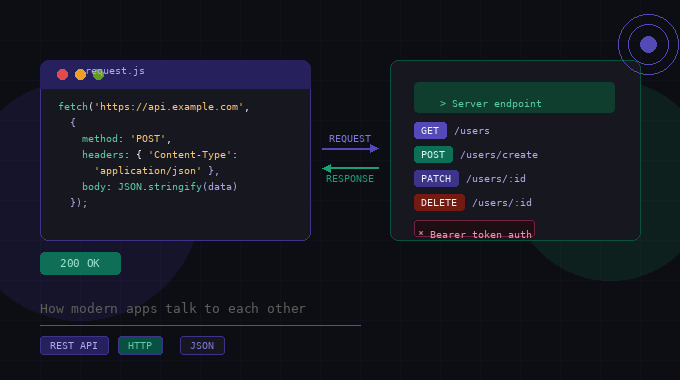Click the REST API tag
Screen dimensions: 680x380
(x=74, y=346)
